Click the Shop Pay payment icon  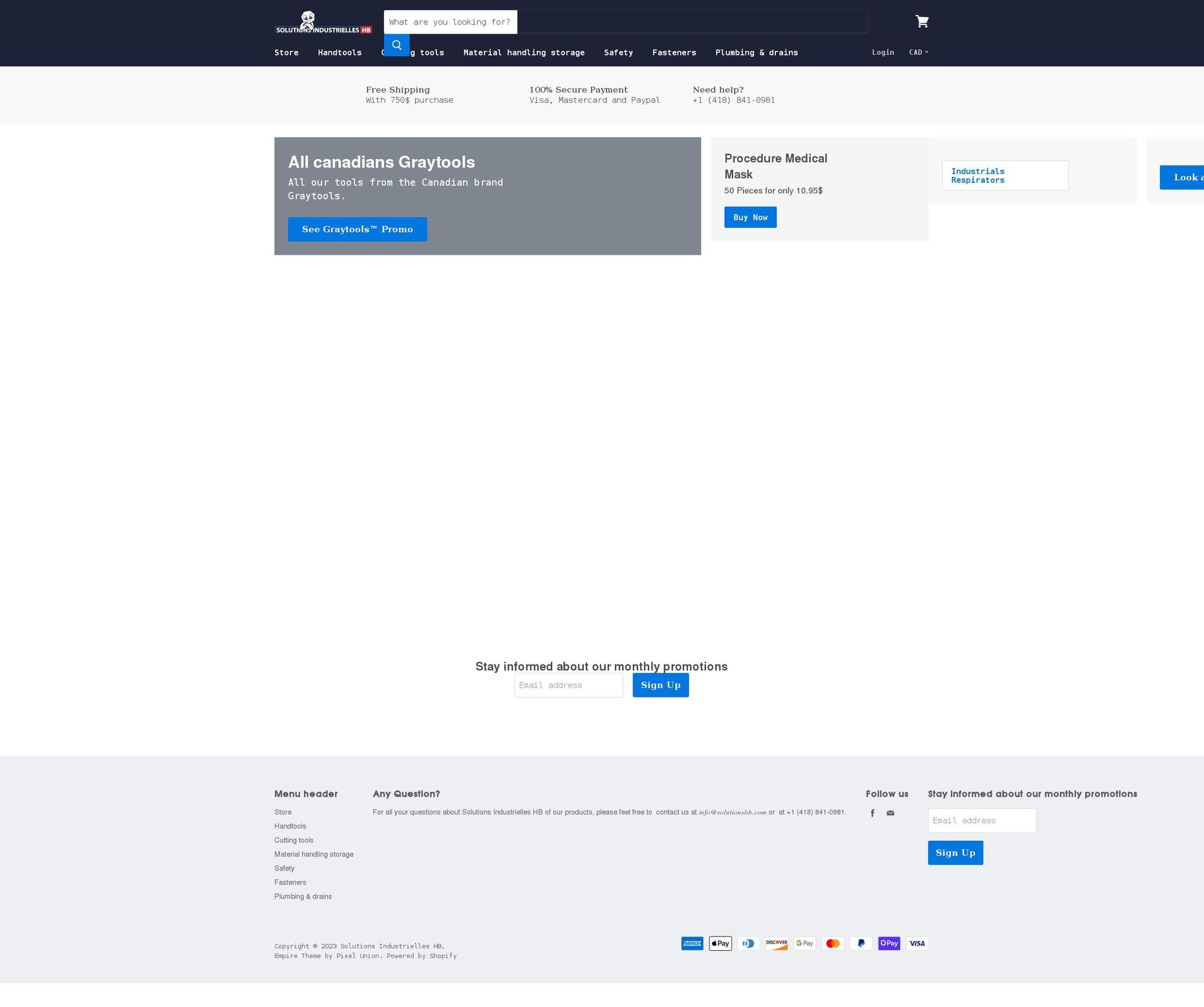(x=888, y=943)
